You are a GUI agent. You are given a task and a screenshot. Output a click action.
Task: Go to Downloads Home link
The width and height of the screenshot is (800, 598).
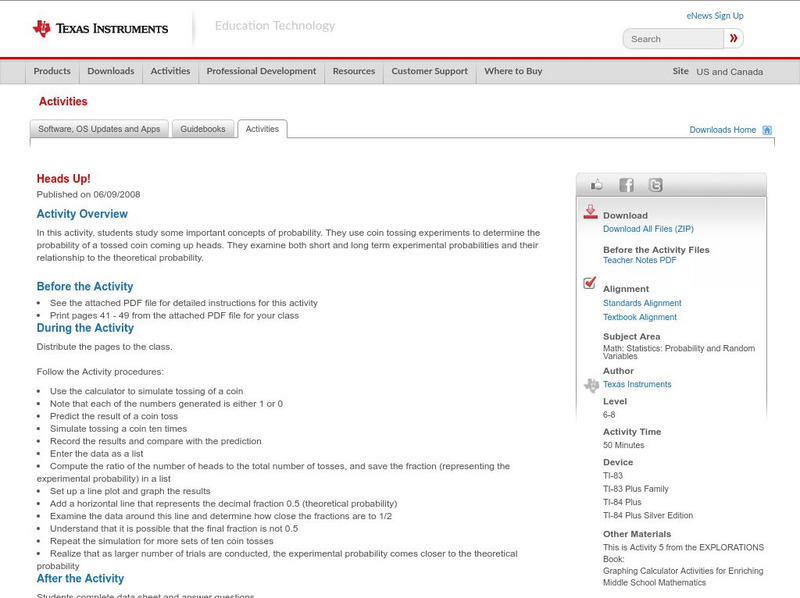722,130
